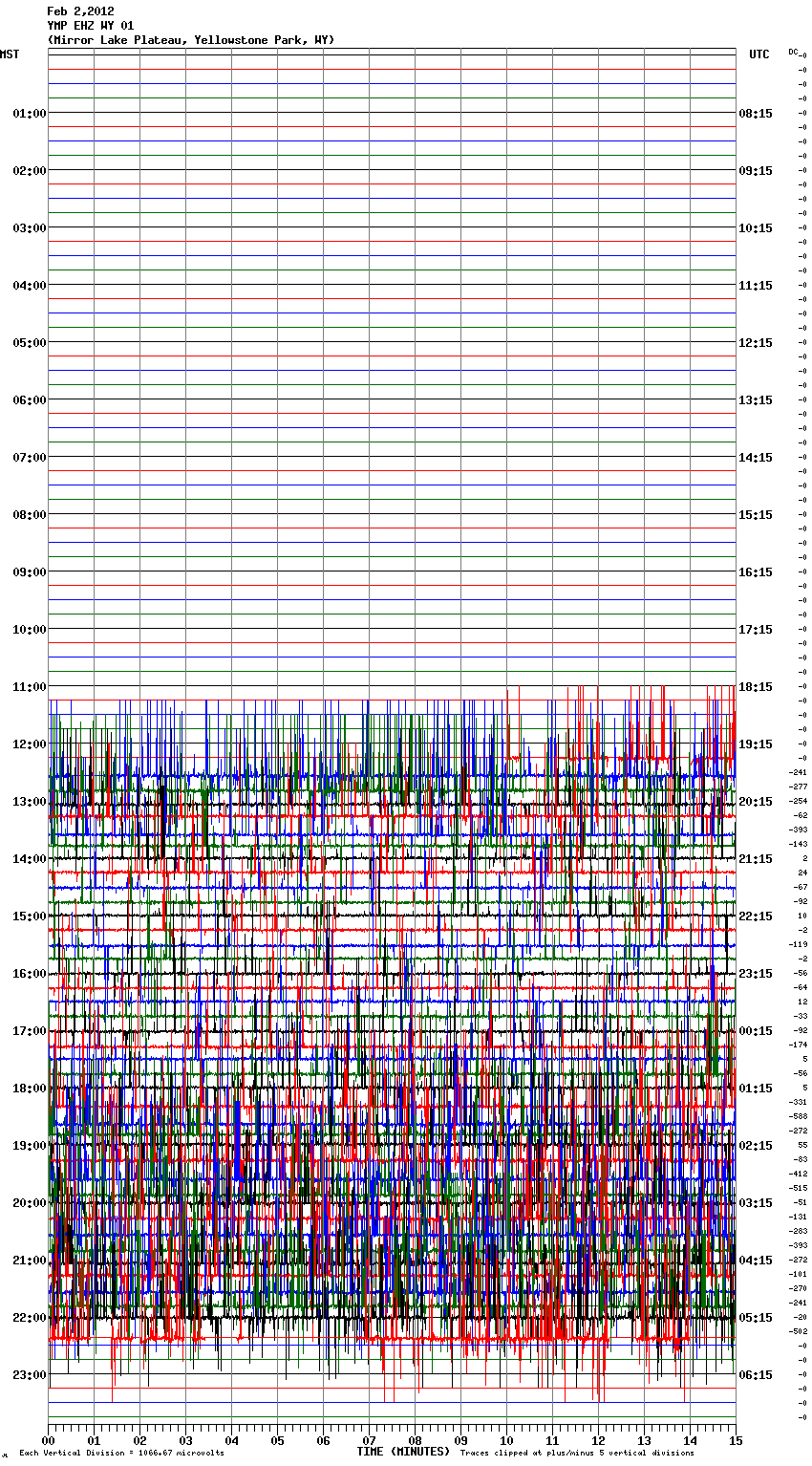The image size is (812, 1466).
Task: Click the 20:15 UTC time label
Action: (x=756, y=802)
